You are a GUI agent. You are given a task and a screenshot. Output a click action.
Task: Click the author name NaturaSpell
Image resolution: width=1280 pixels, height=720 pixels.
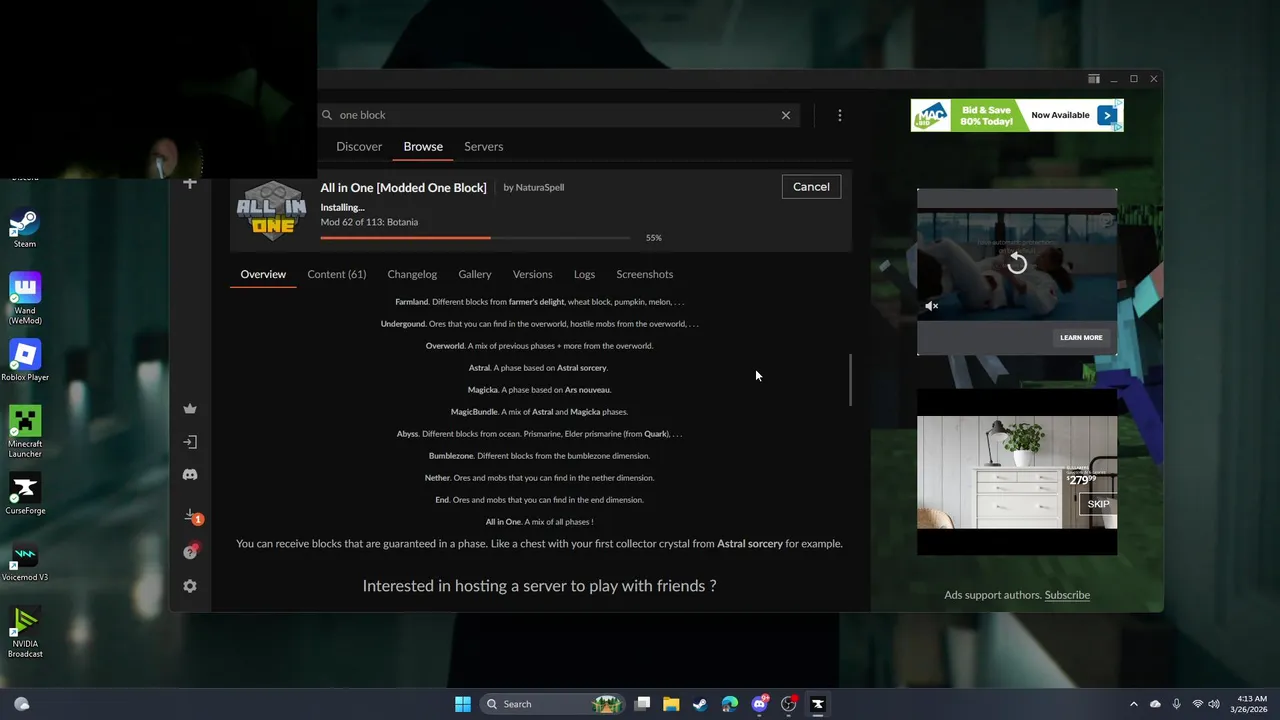coord(540,188)
